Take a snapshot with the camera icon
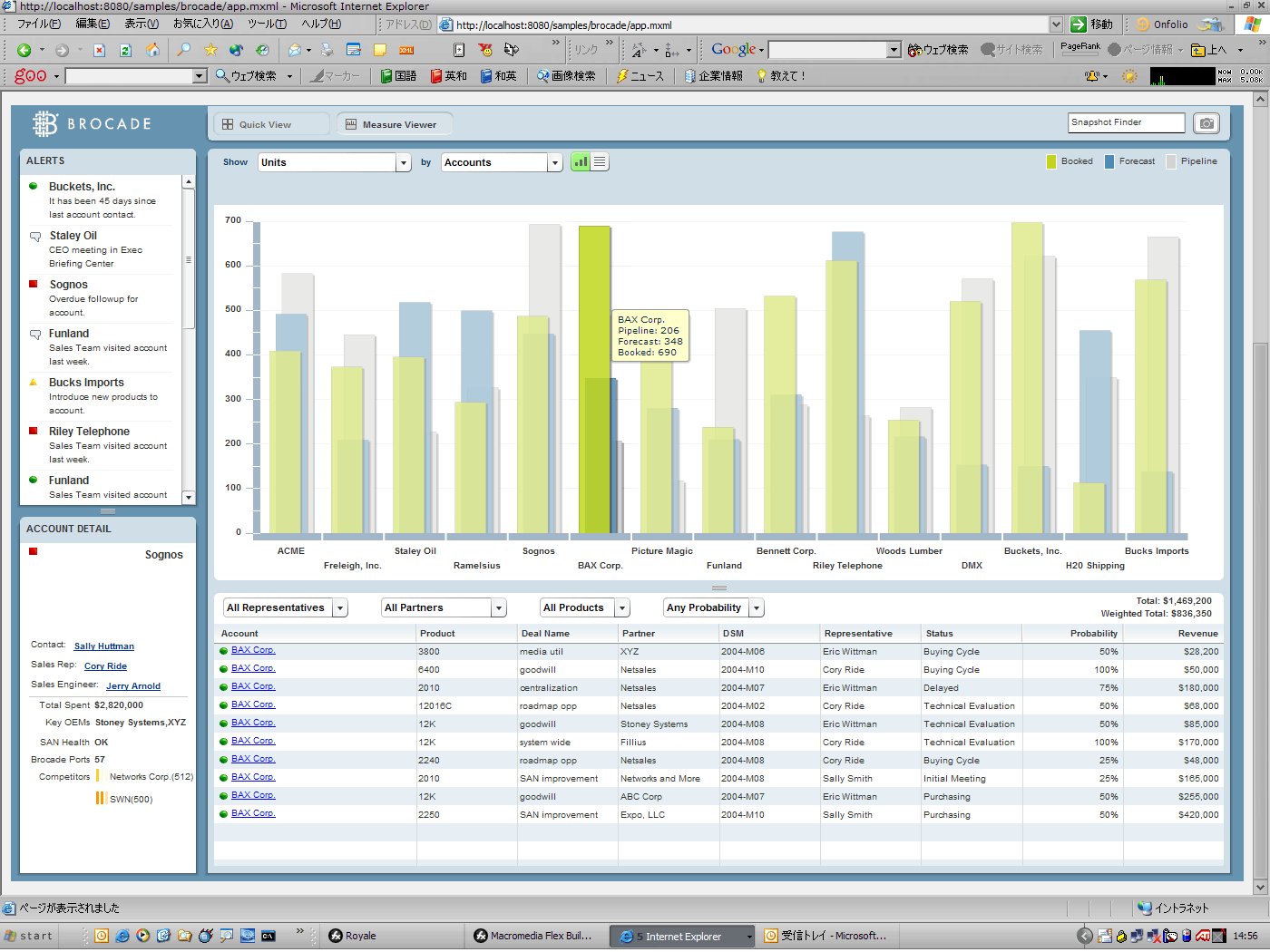The image size is (1270, 952). [1206, 123]
